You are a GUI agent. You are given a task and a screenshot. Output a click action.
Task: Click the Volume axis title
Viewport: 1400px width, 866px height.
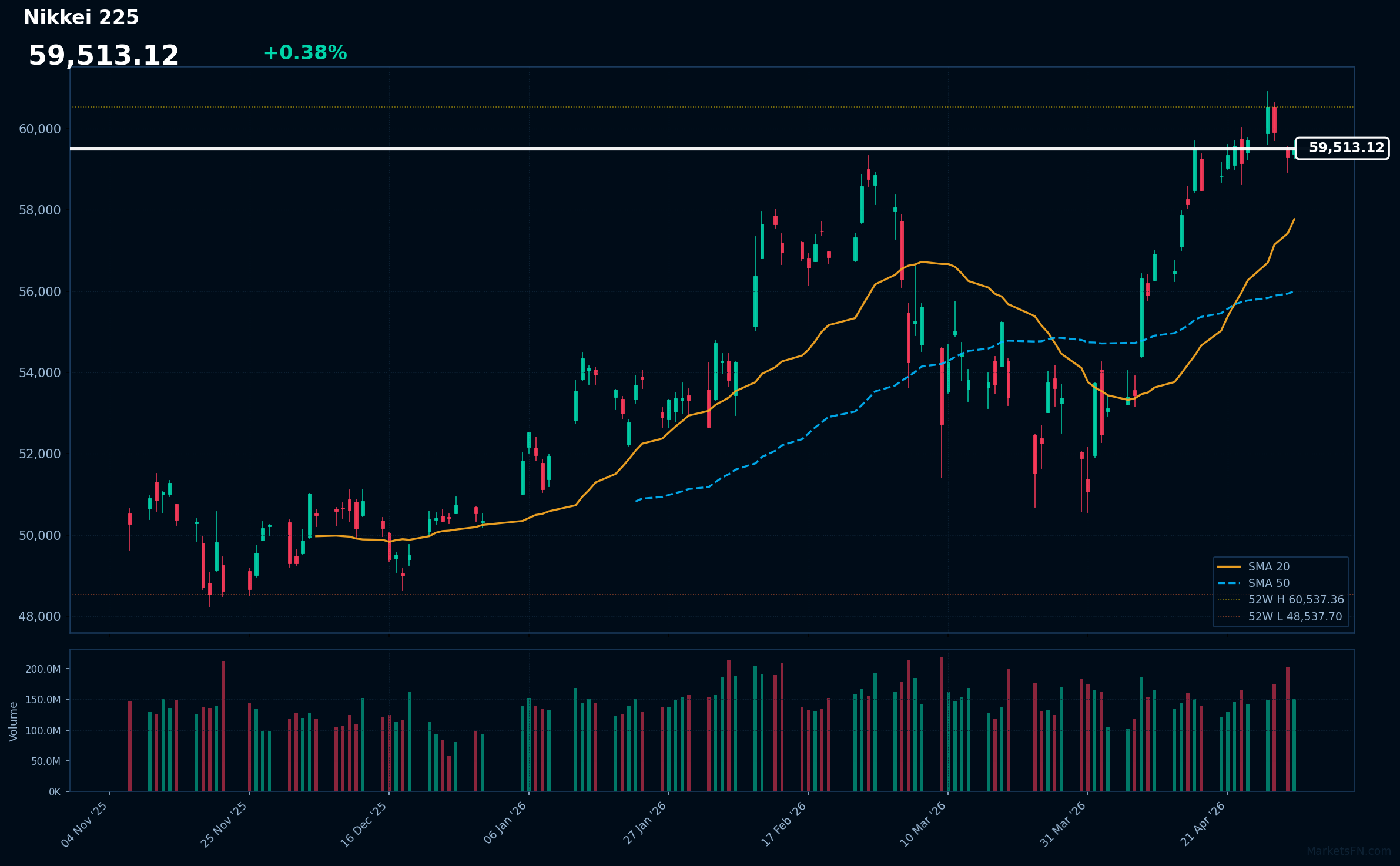pyautogui.click(x=14, y=721)
